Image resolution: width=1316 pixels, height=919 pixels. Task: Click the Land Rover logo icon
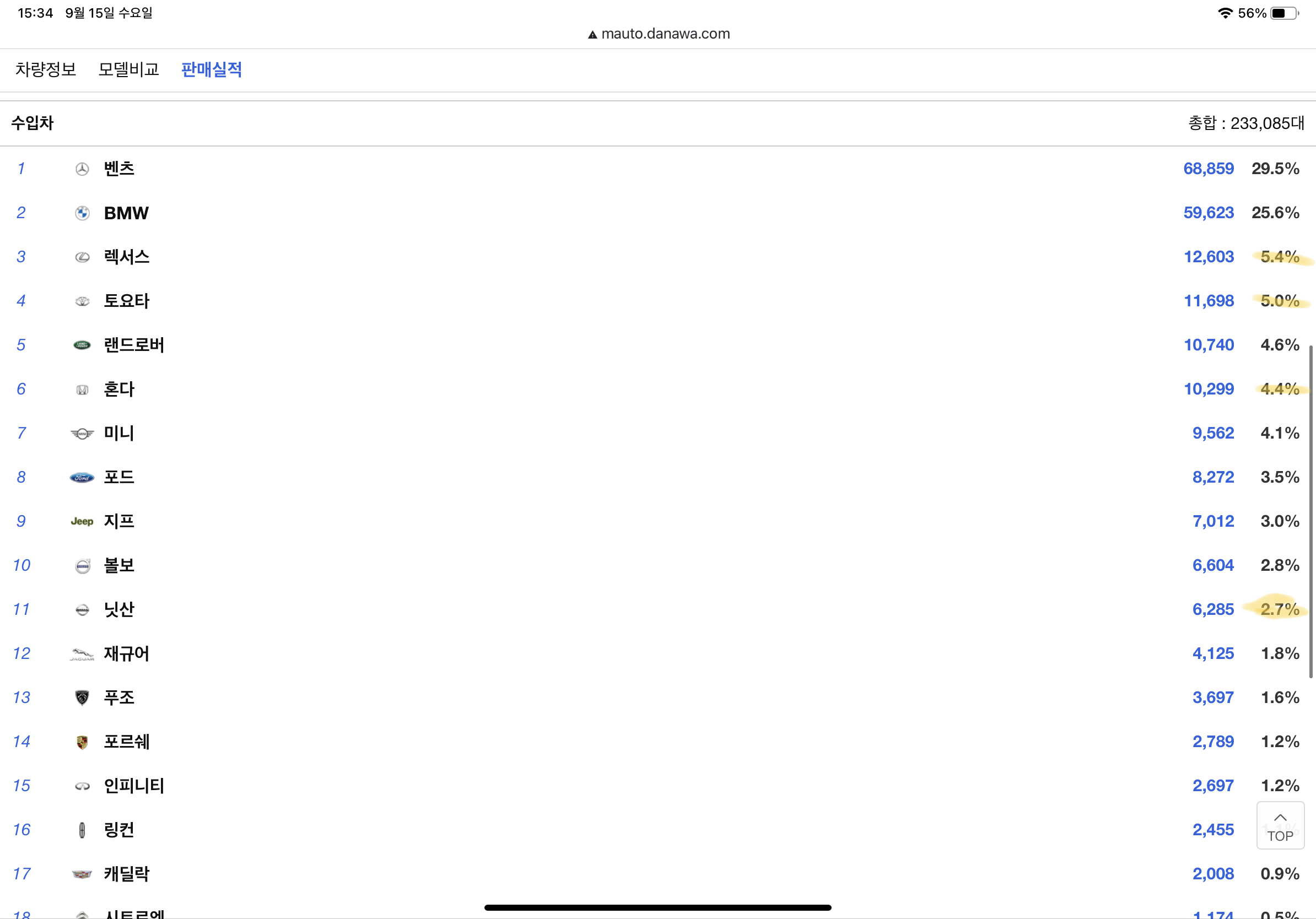click(x=82, y=345)
